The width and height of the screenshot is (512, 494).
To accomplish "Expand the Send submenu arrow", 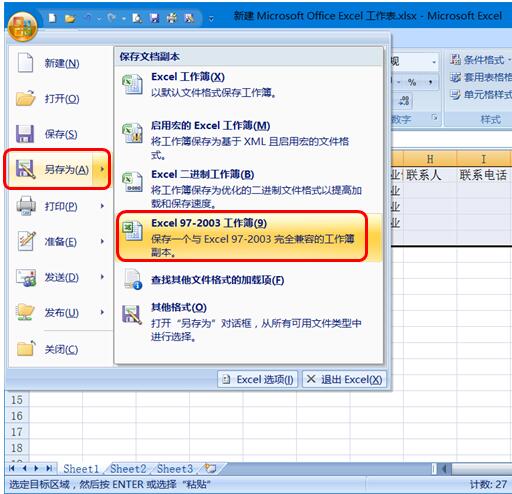I will coord(102,277).
